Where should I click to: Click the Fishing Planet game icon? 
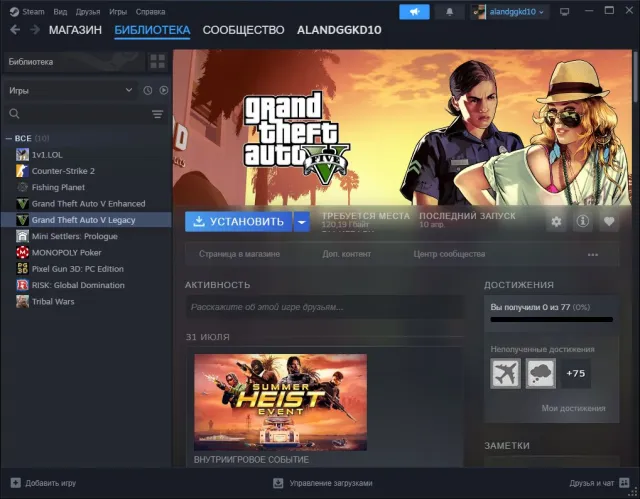pyautogui.click(x=22, y=187)
